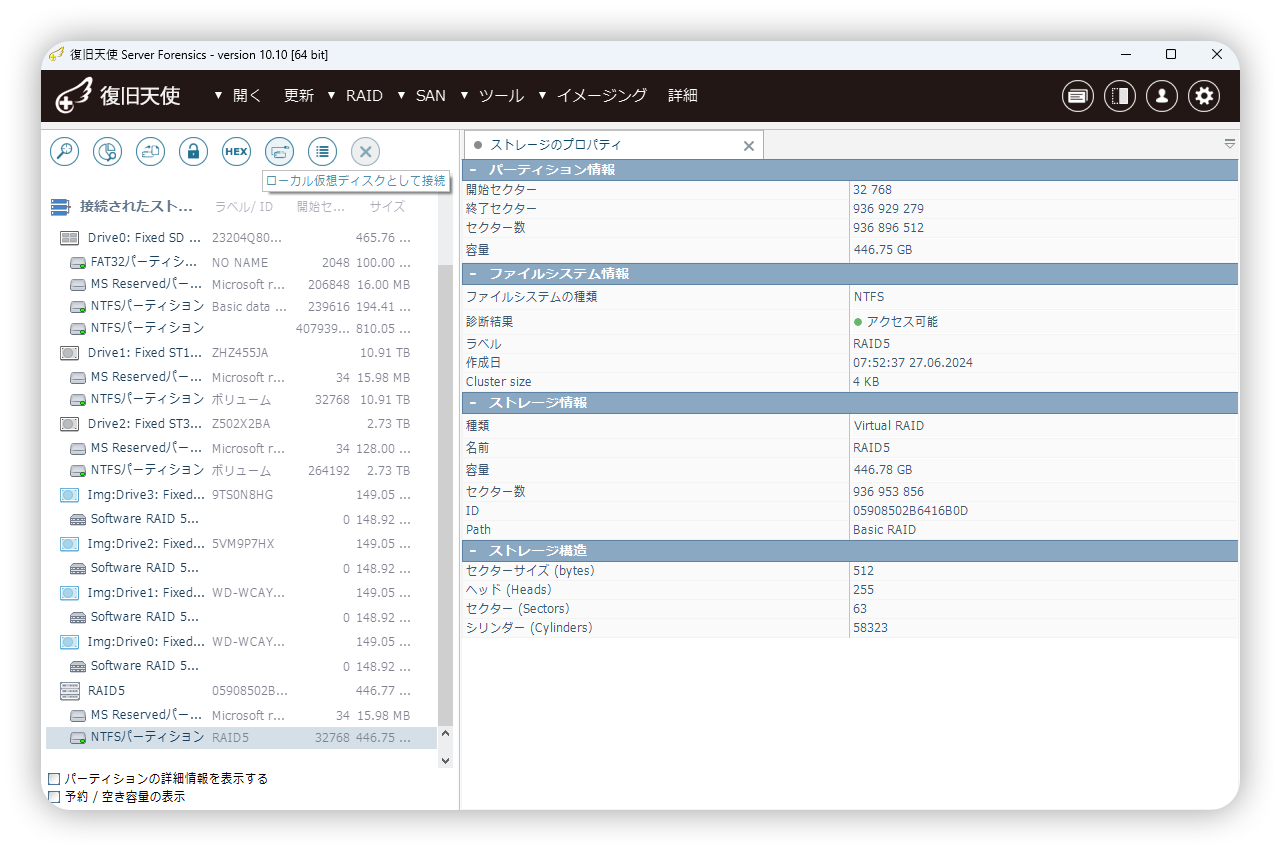Collapse the ストレージ構造 section
This screenshot has width=1280, height=850.
tap(473, 551)
